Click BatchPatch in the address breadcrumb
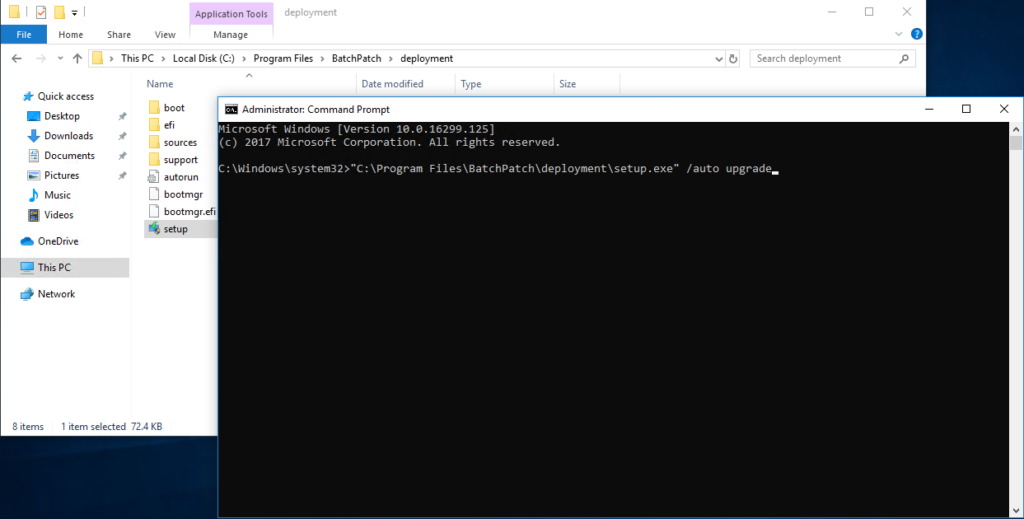 (x=357, y=58)
